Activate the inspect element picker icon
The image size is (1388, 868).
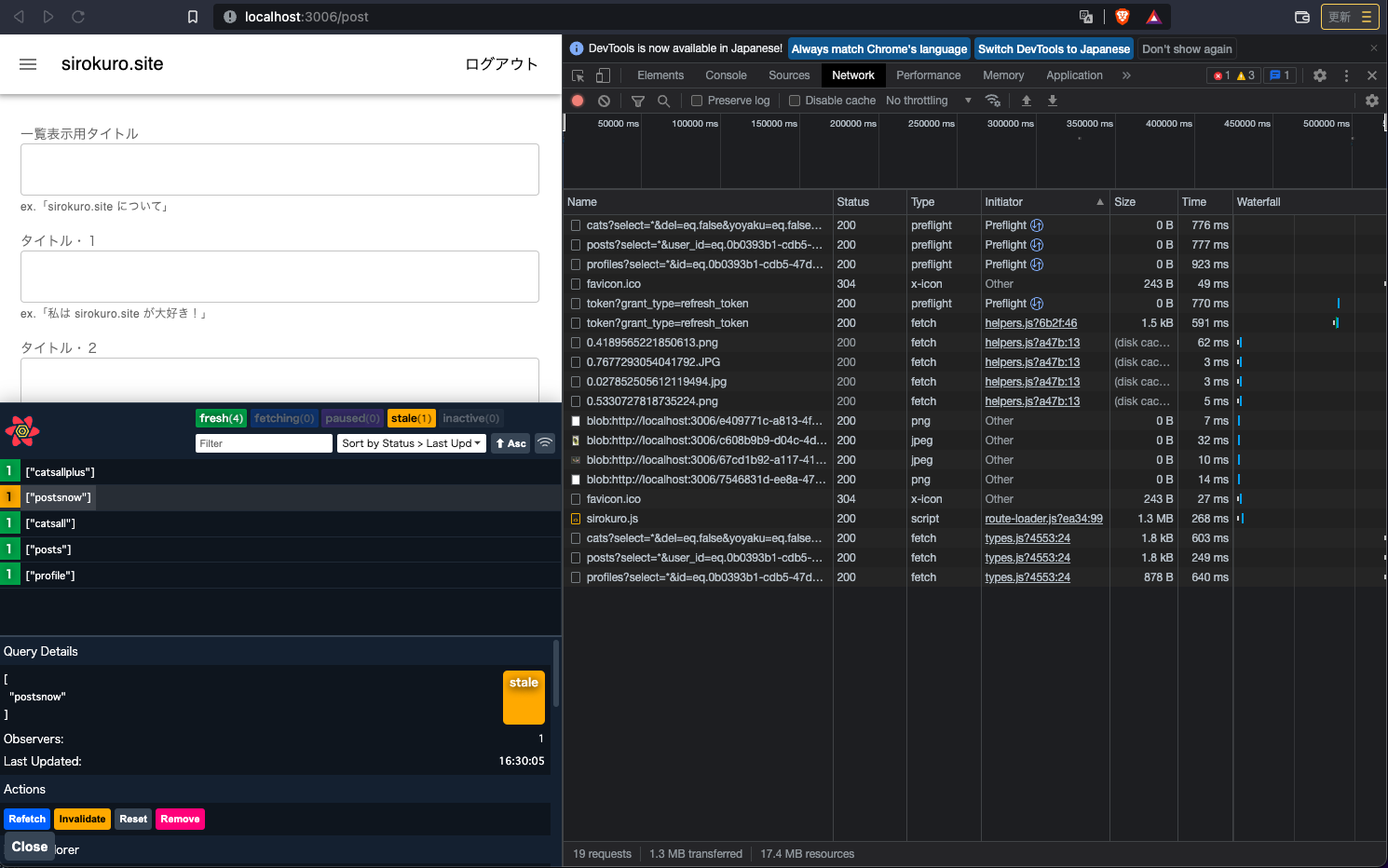pos(578,75)
